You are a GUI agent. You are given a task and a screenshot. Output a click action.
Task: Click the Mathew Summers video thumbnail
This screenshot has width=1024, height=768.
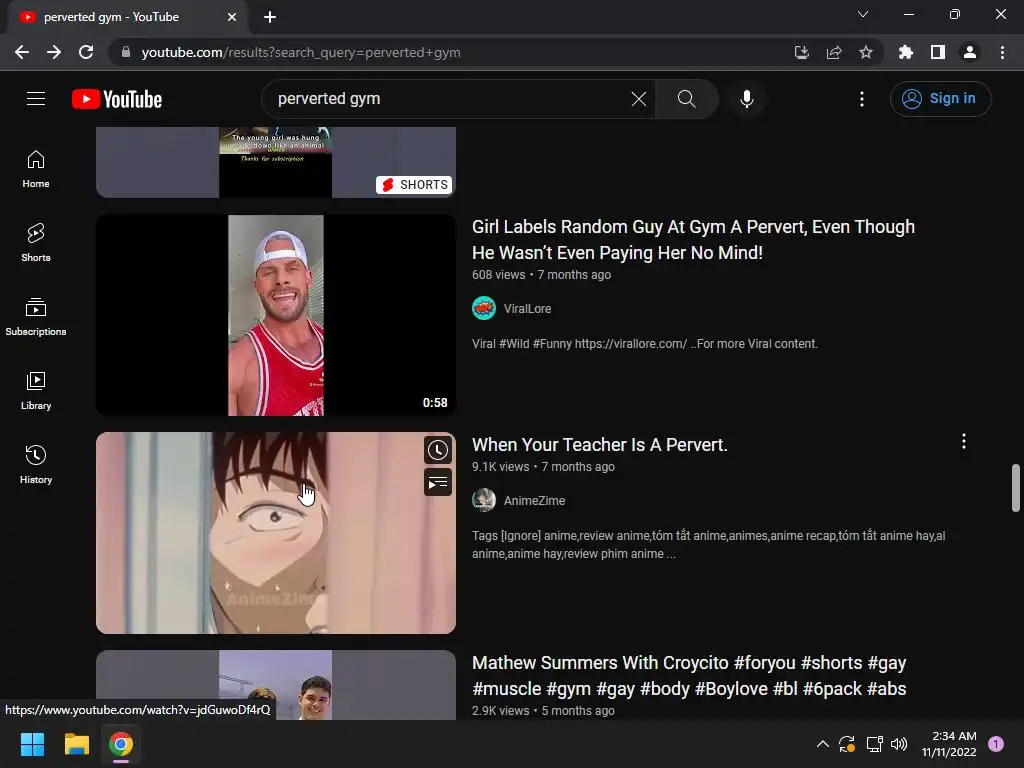[x=276, y=684]
